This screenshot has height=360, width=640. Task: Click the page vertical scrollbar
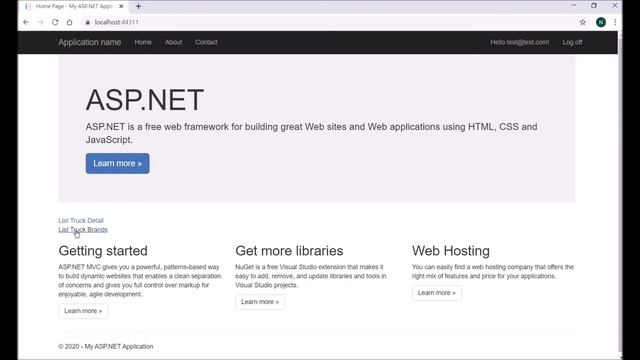[620, 195]
